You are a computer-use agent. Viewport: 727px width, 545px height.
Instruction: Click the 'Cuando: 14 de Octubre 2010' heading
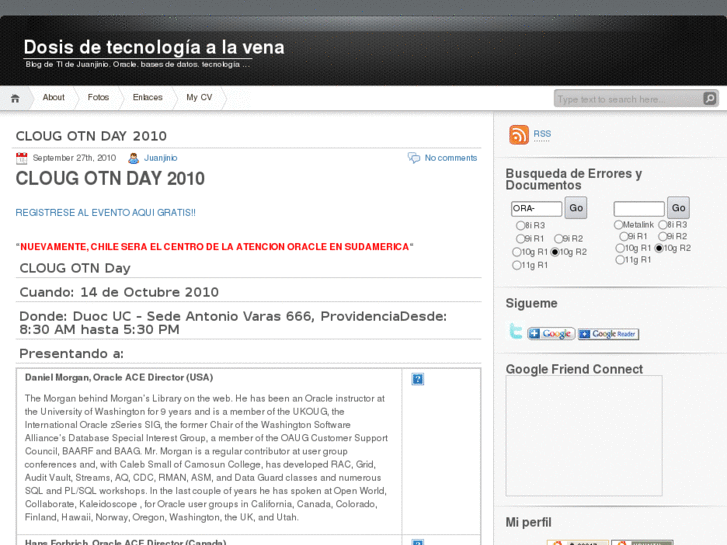[119, 292]
